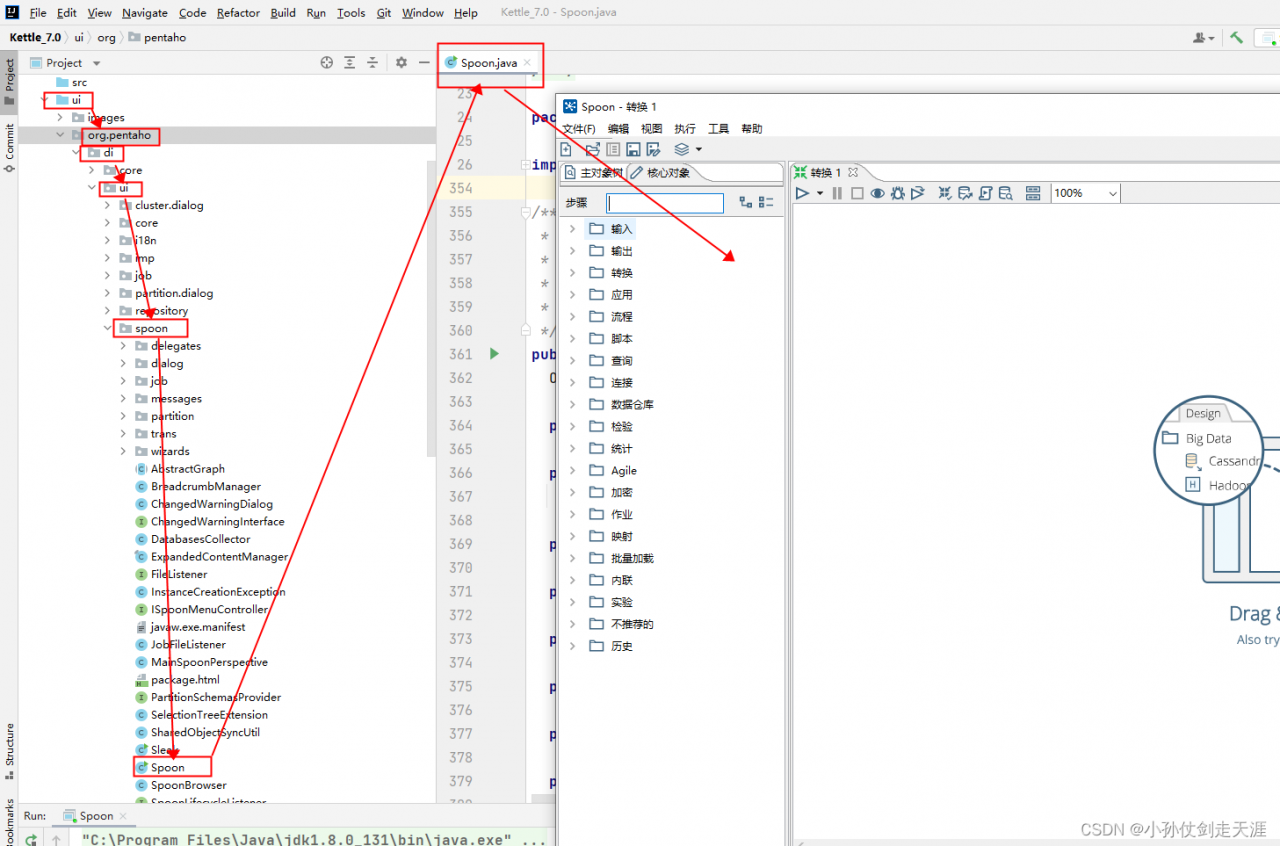Click the impact analysis icon

[965, 193]
